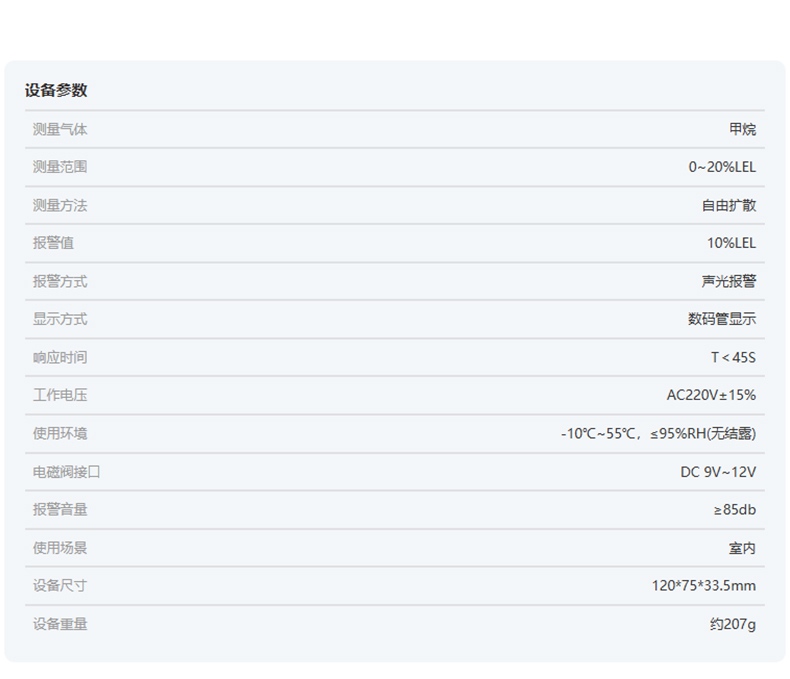
Task: Click the 10%LEL alarm value
Action: (731, 243)
